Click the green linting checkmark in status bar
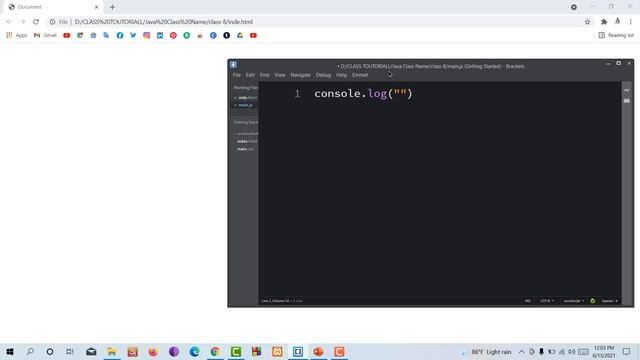The width and height of the screenshot is (640, 360). pos(593,301)
